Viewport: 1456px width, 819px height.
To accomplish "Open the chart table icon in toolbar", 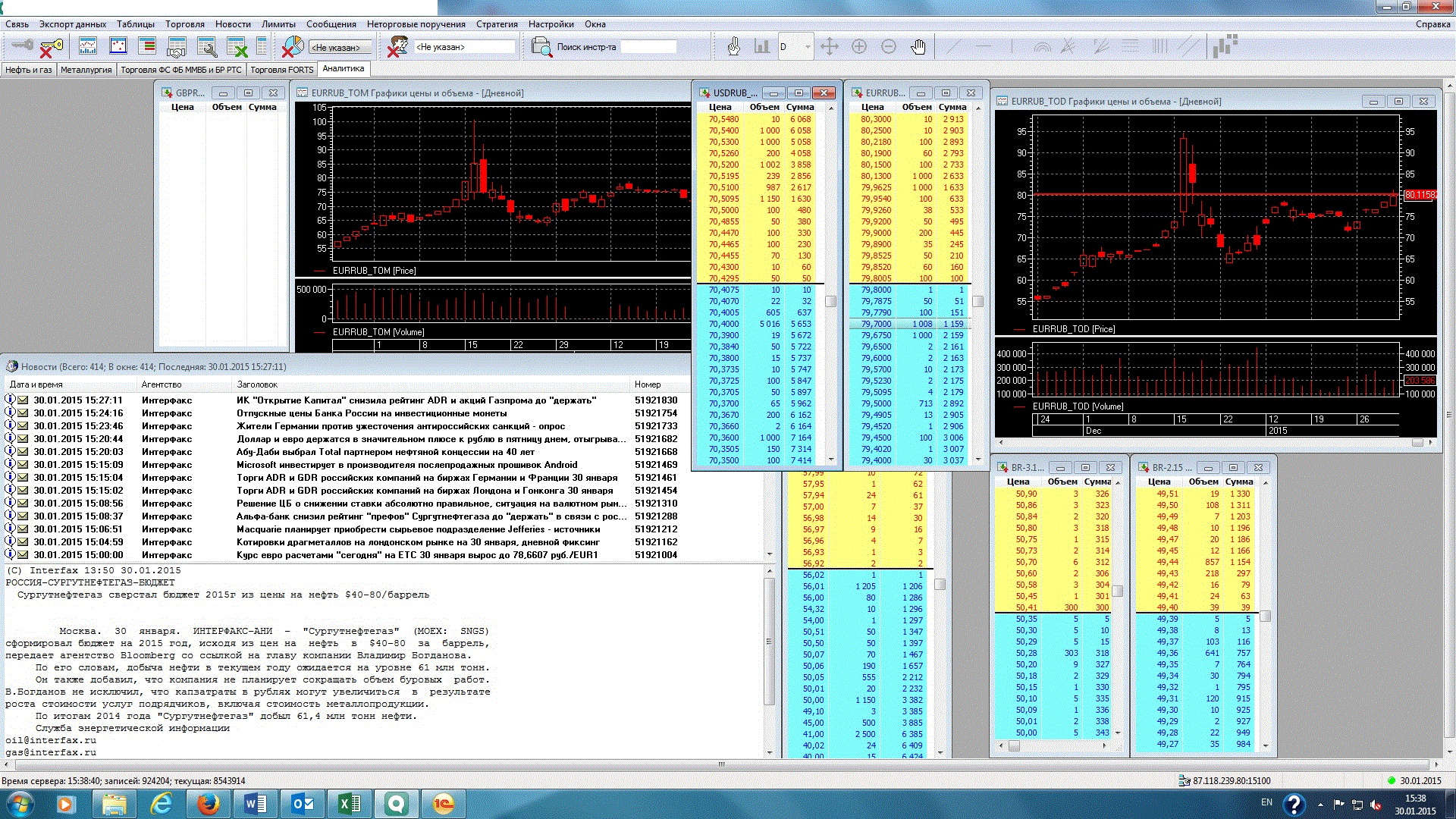I will (88, 46).
